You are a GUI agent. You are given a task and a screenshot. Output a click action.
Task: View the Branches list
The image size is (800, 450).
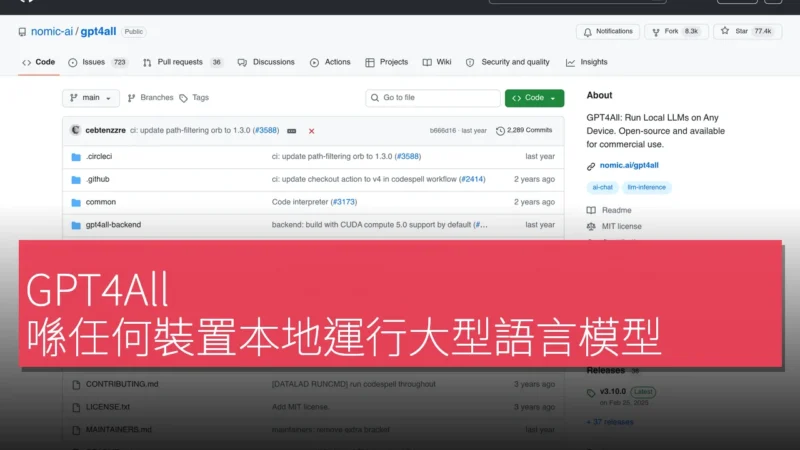151,98
